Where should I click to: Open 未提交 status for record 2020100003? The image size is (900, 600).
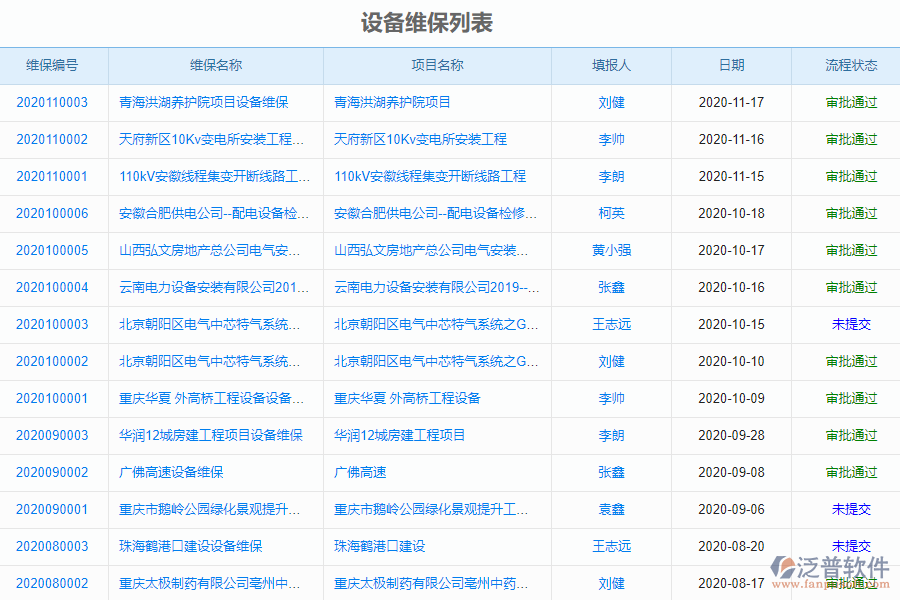(x=844, y=324)
